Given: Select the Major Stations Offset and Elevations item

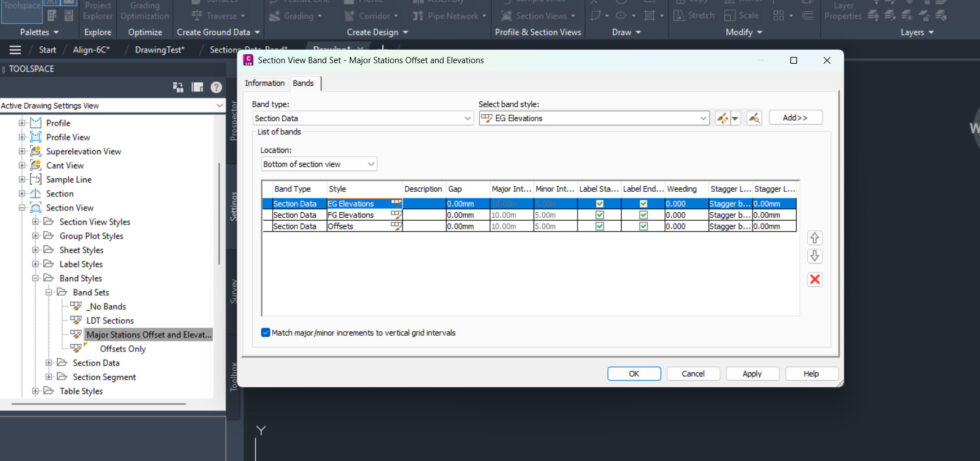Looking at the screenshot, I should [x=149, y=335].
